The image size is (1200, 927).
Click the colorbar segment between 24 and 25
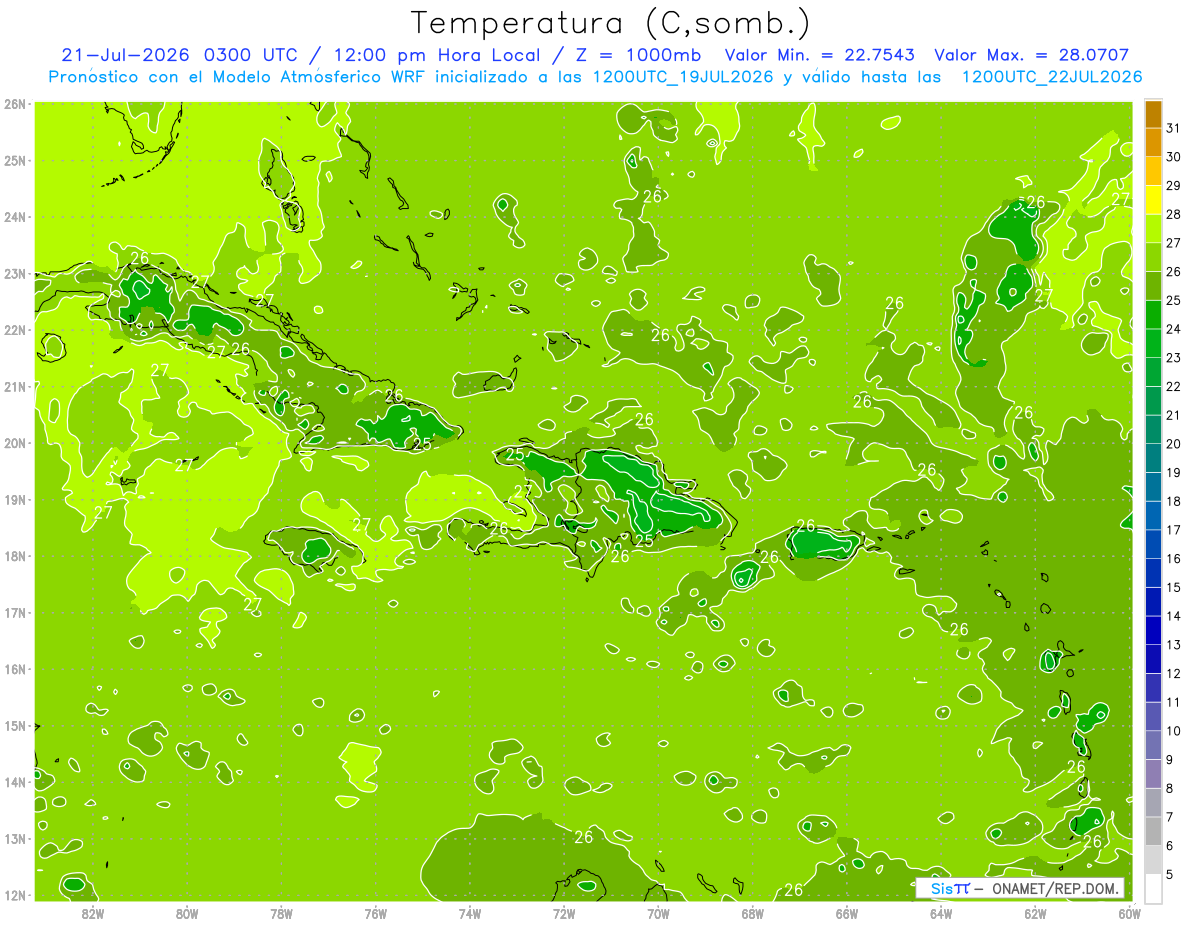[x=1153, y=315]
